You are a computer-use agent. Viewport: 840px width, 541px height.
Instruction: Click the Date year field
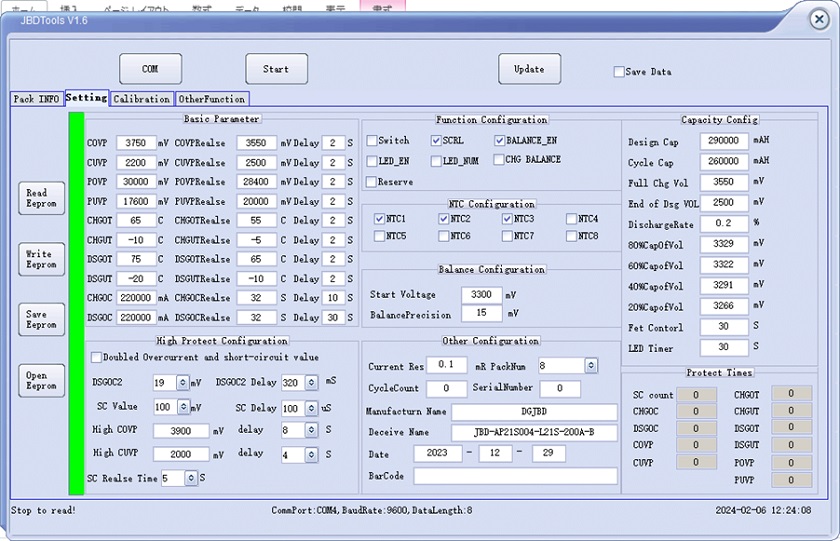tap(438, 453)
